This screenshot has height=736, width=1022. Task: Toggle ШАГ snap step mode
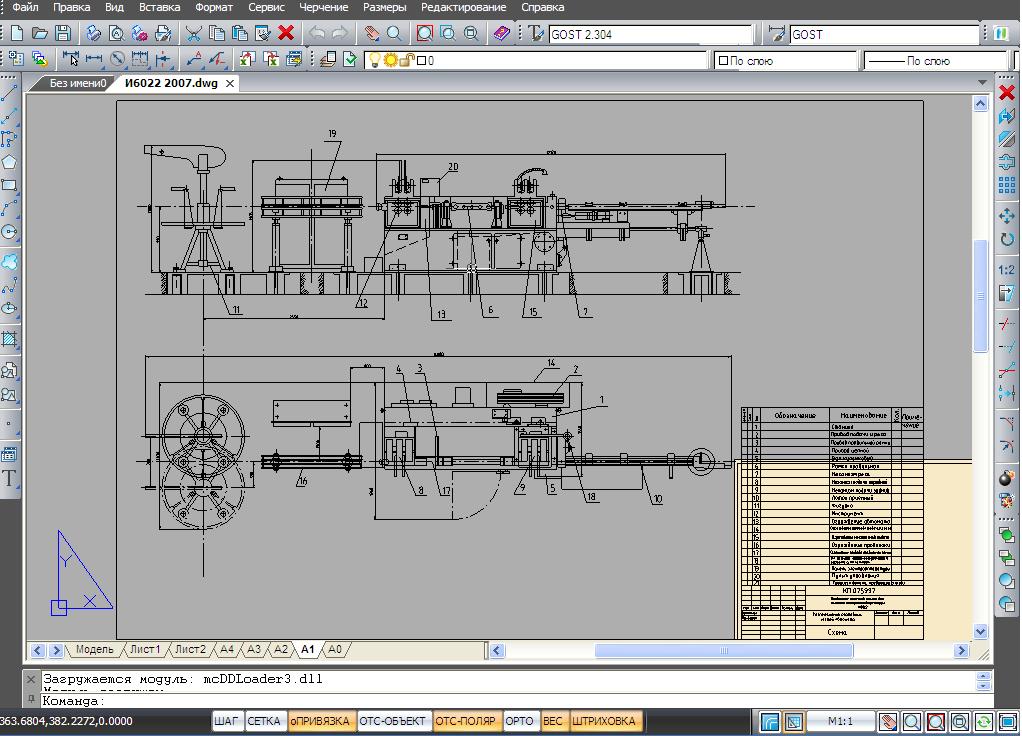(x=226, y=721)
